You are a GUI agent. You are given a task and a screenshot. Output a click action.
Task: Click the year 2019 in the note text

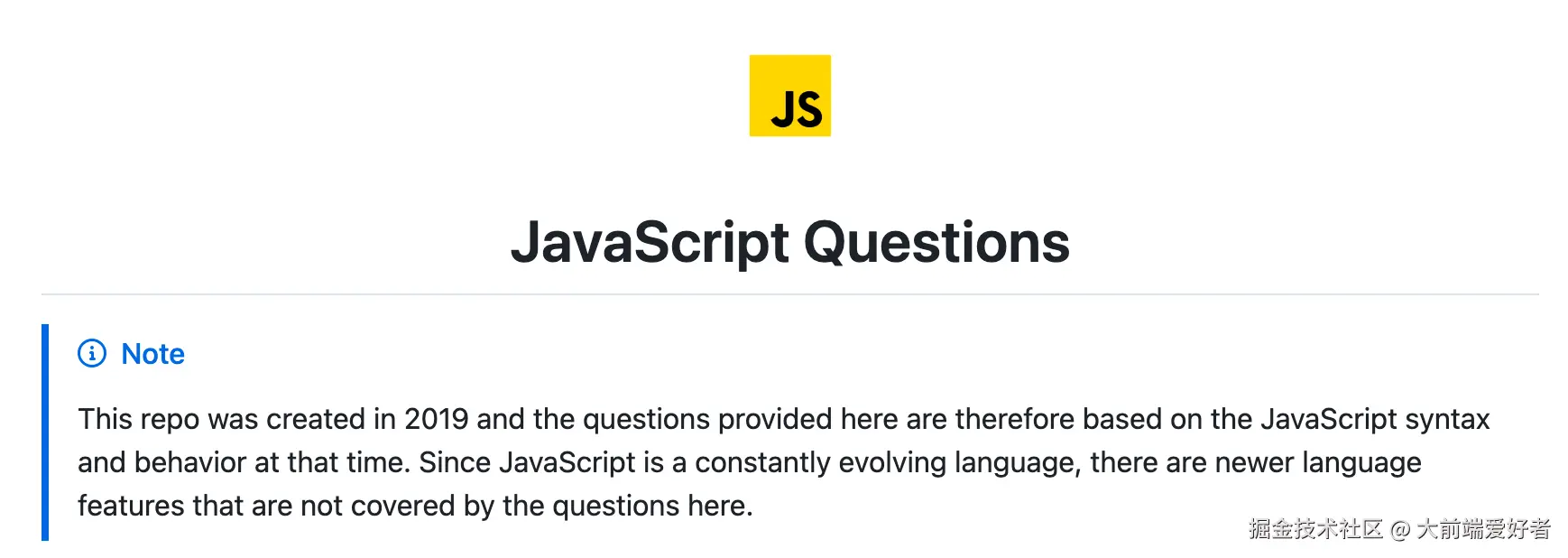[436, 419]
